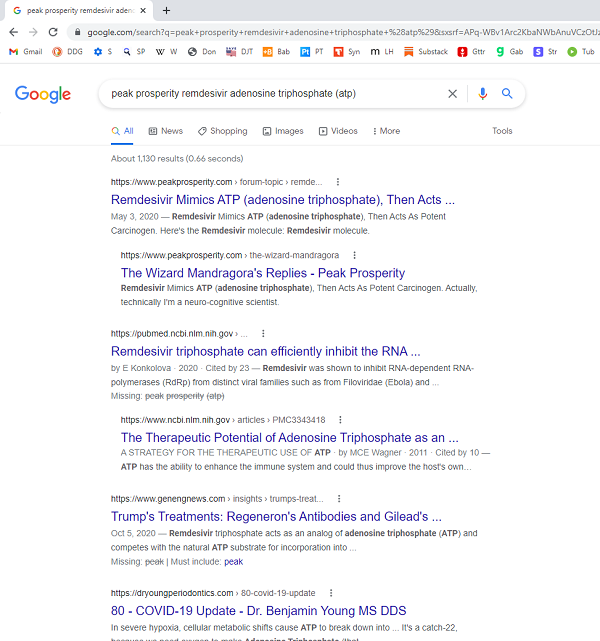This screenshot has height=641, width=600.
Task: Open 'The Therapeutic Potential of Adenosine Triphosphate' result
Action: 290,438
